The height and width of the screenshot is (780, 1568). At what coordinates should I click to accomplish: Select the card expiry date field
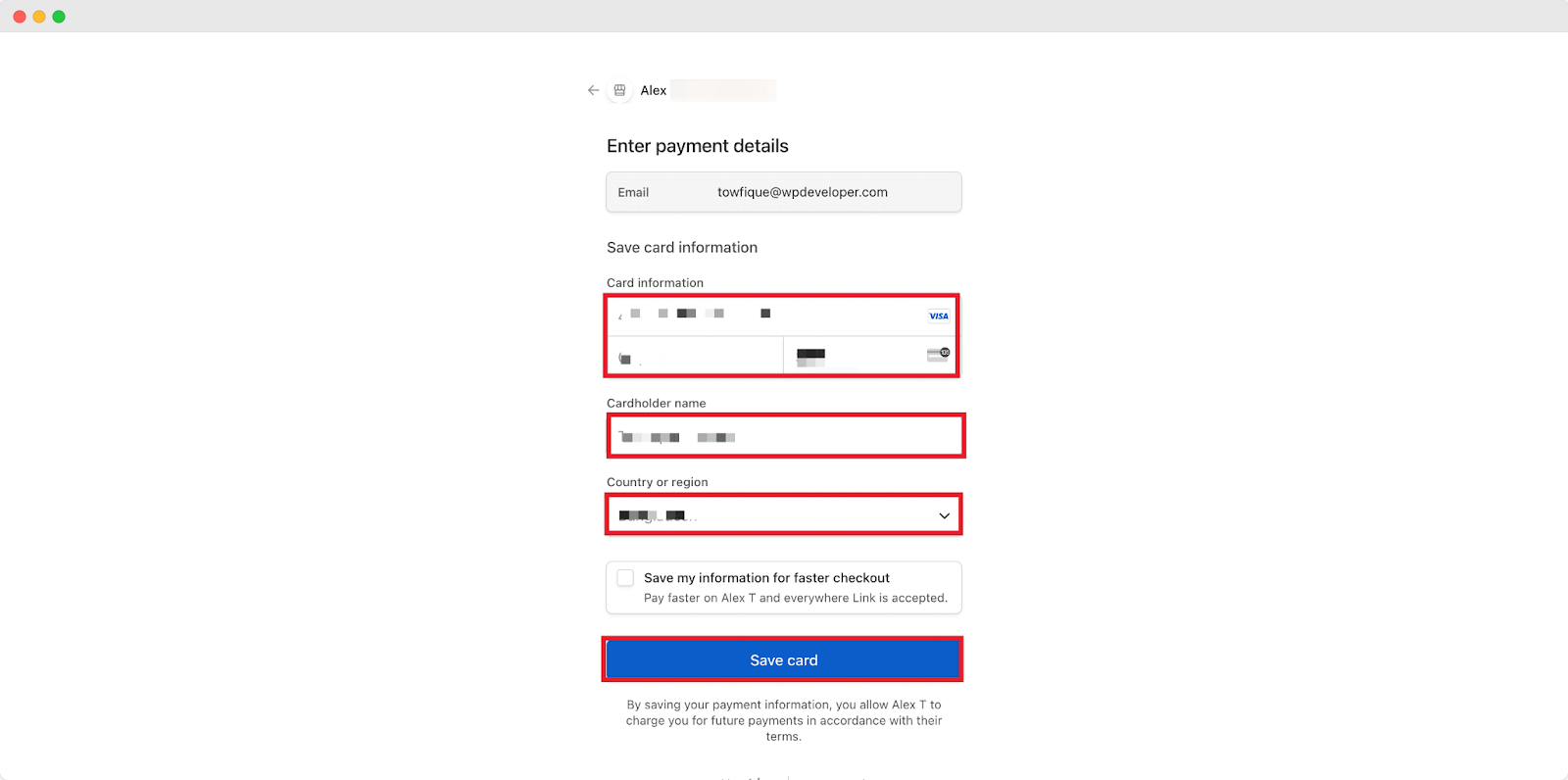coord(694,357)
